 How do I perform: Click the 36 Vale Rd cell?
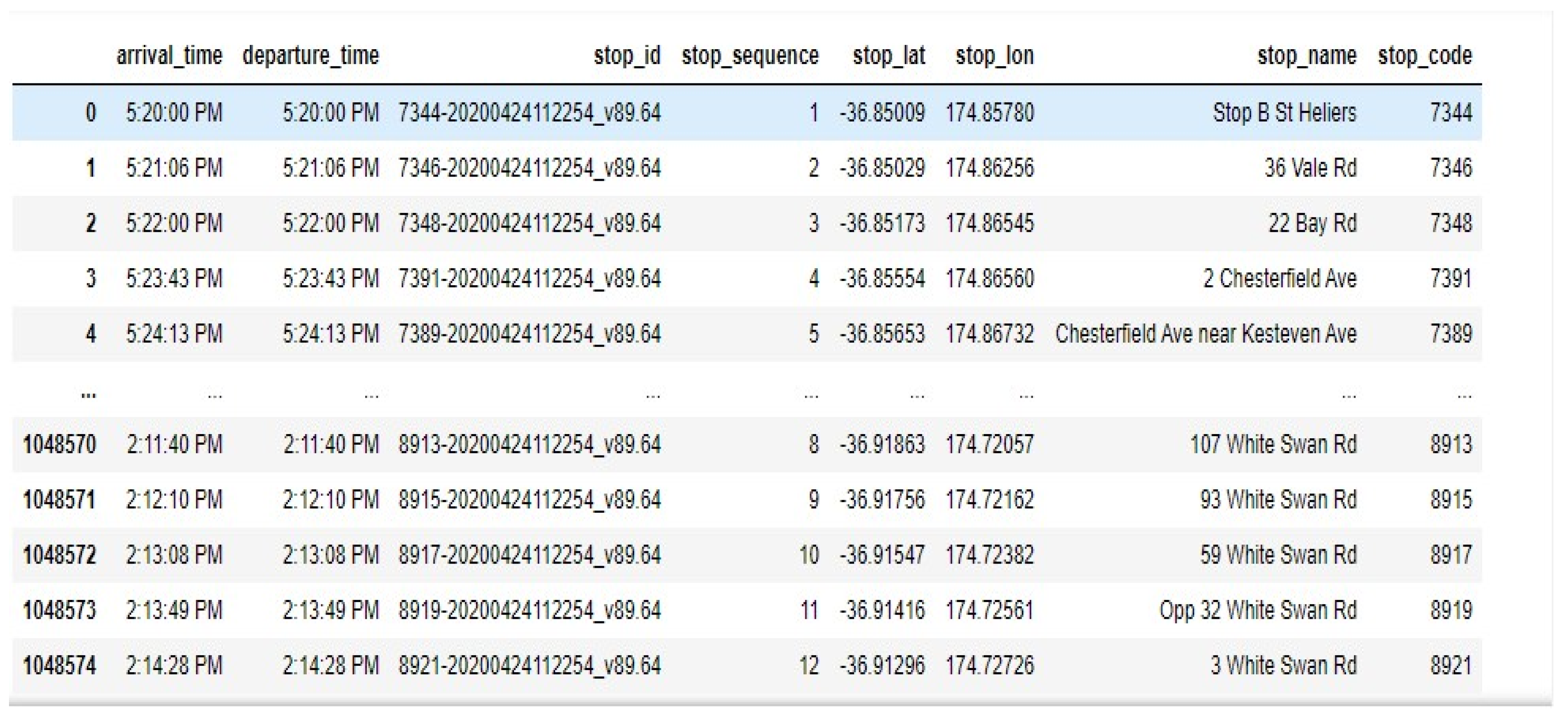click(1310, 168)
